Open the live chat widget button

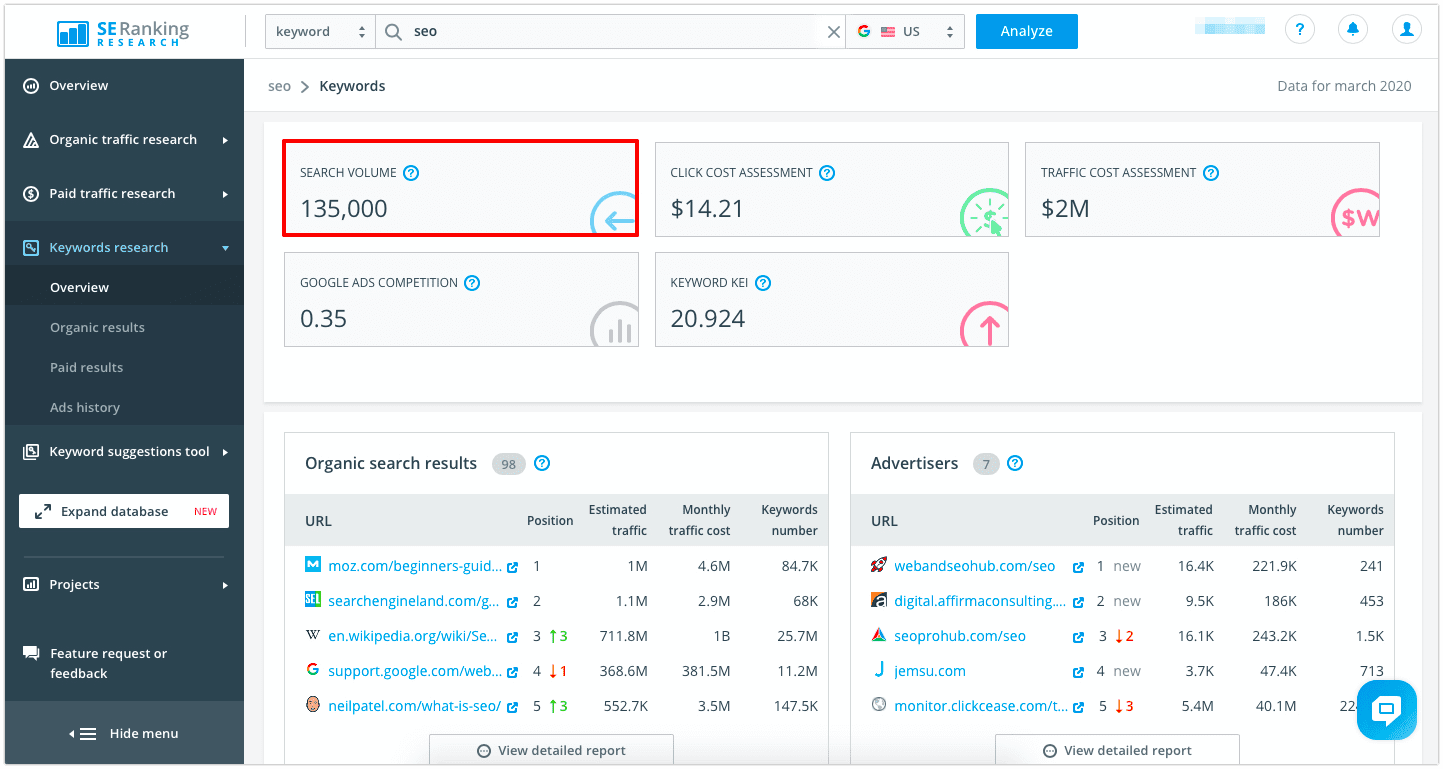1387,709
